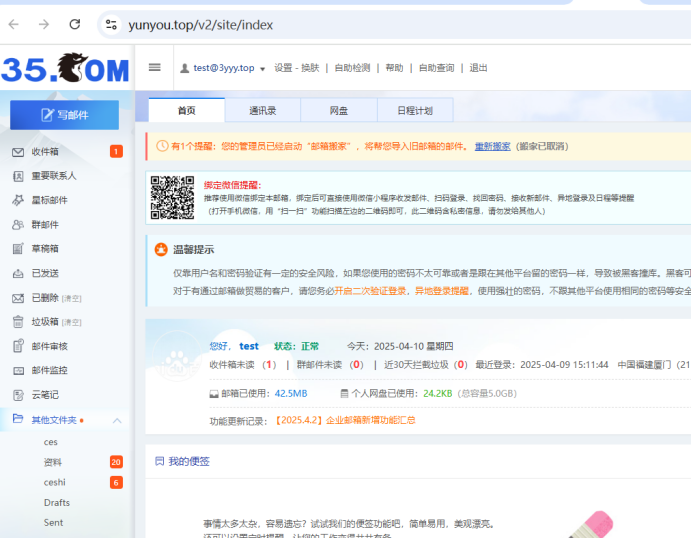Open the 垃圾箱 trash folder
692x539 pixels.
tap(45, 322)
